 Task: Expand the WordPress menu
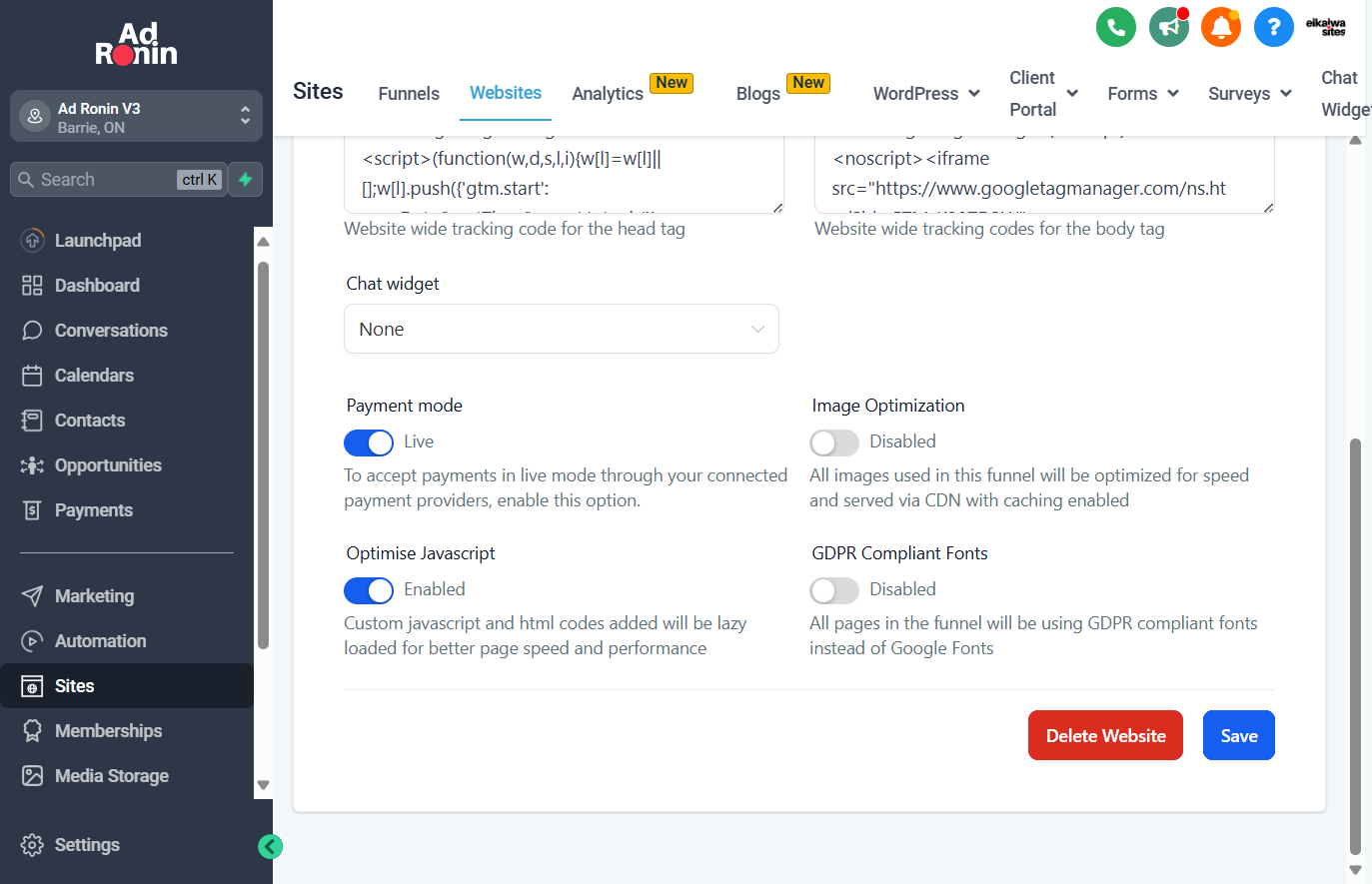tap(926, 94)
